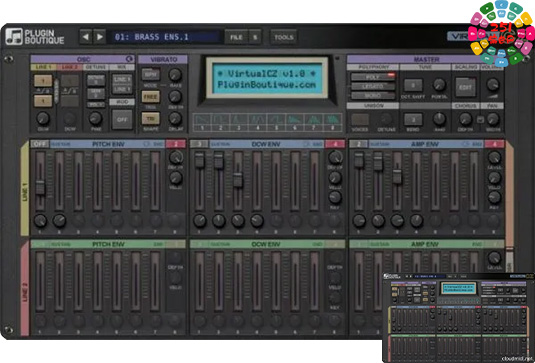The height and width of the screenshot is (363, 535).
Task: Adjust the Vibrato DELAY knob
Action: pos(175,118)
